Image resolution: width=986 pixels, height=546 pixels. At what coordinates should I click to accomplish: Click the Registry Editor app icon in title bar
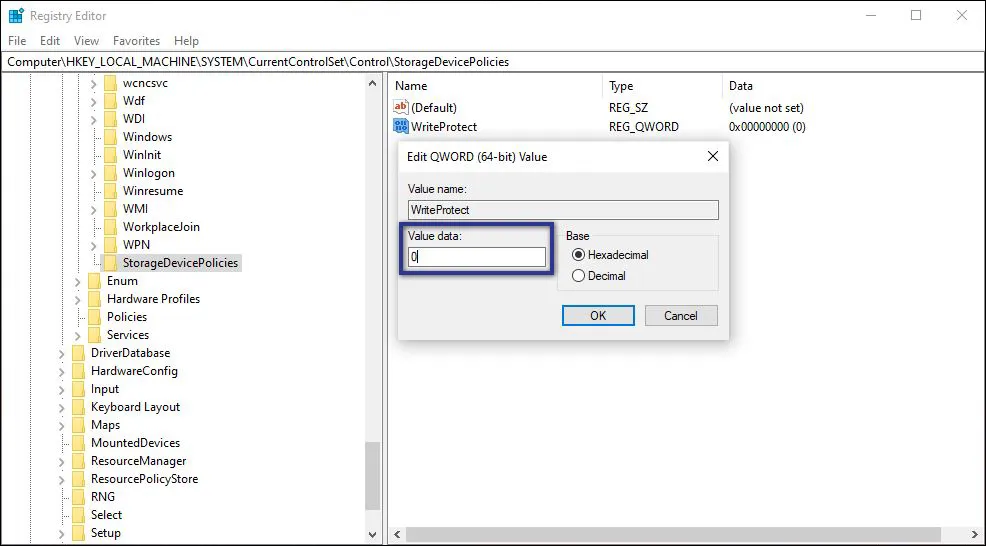point(16,16)
